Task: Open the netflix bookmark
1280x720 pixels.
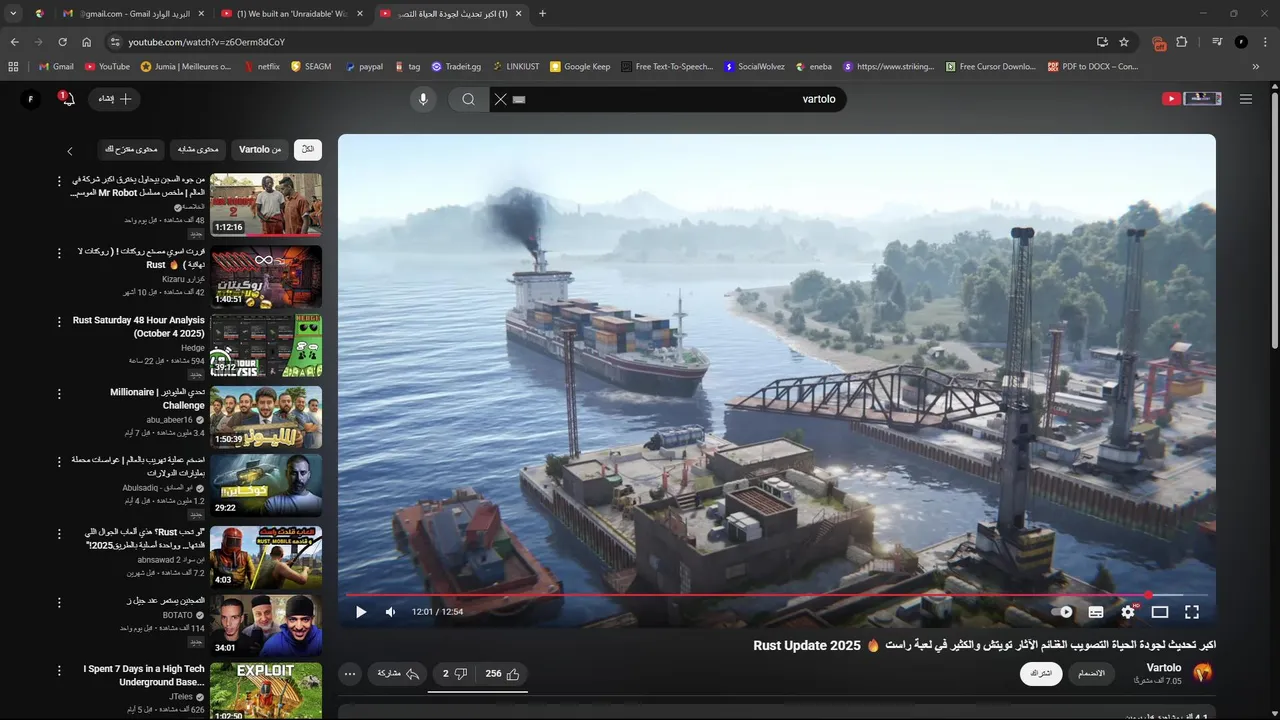Action: click(261, 67)
